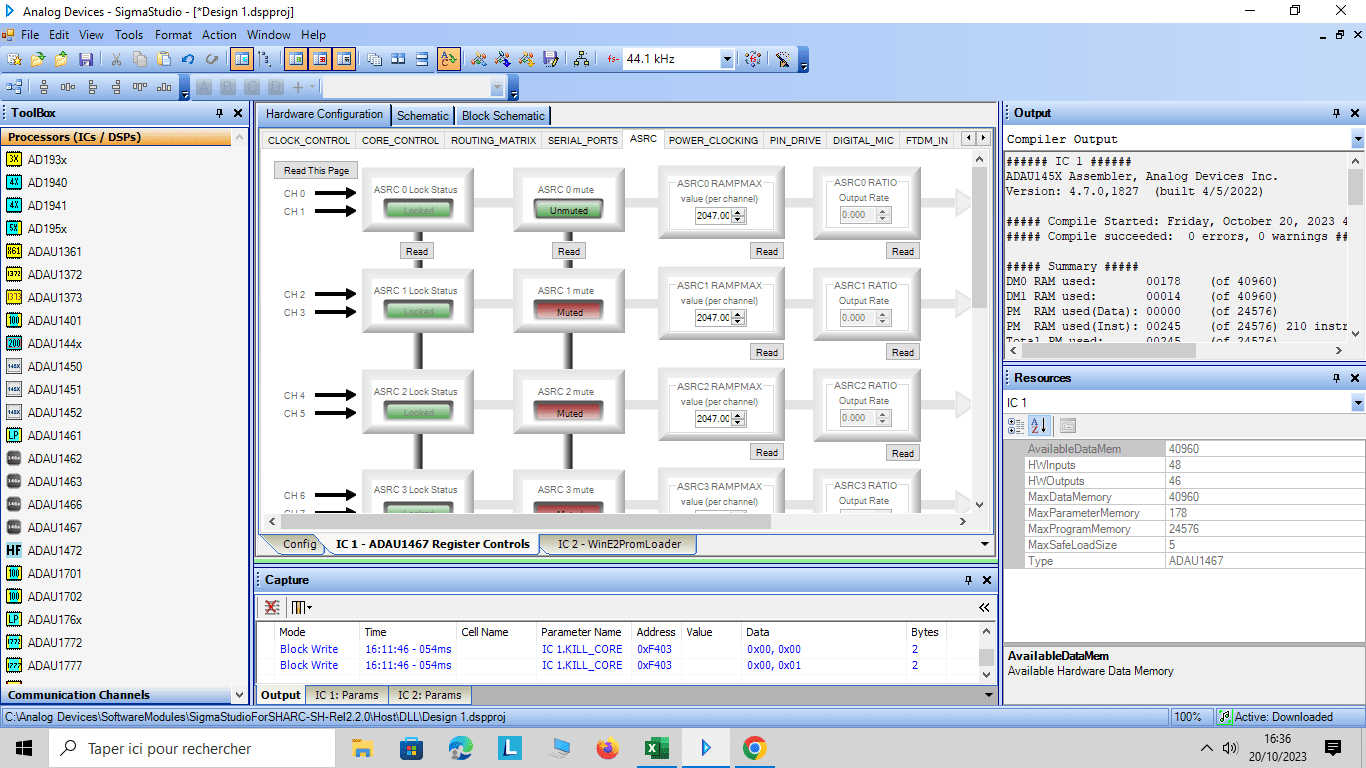
Task: Toggle the ASRC 1 mute Muted button
Action: [569, 312]
